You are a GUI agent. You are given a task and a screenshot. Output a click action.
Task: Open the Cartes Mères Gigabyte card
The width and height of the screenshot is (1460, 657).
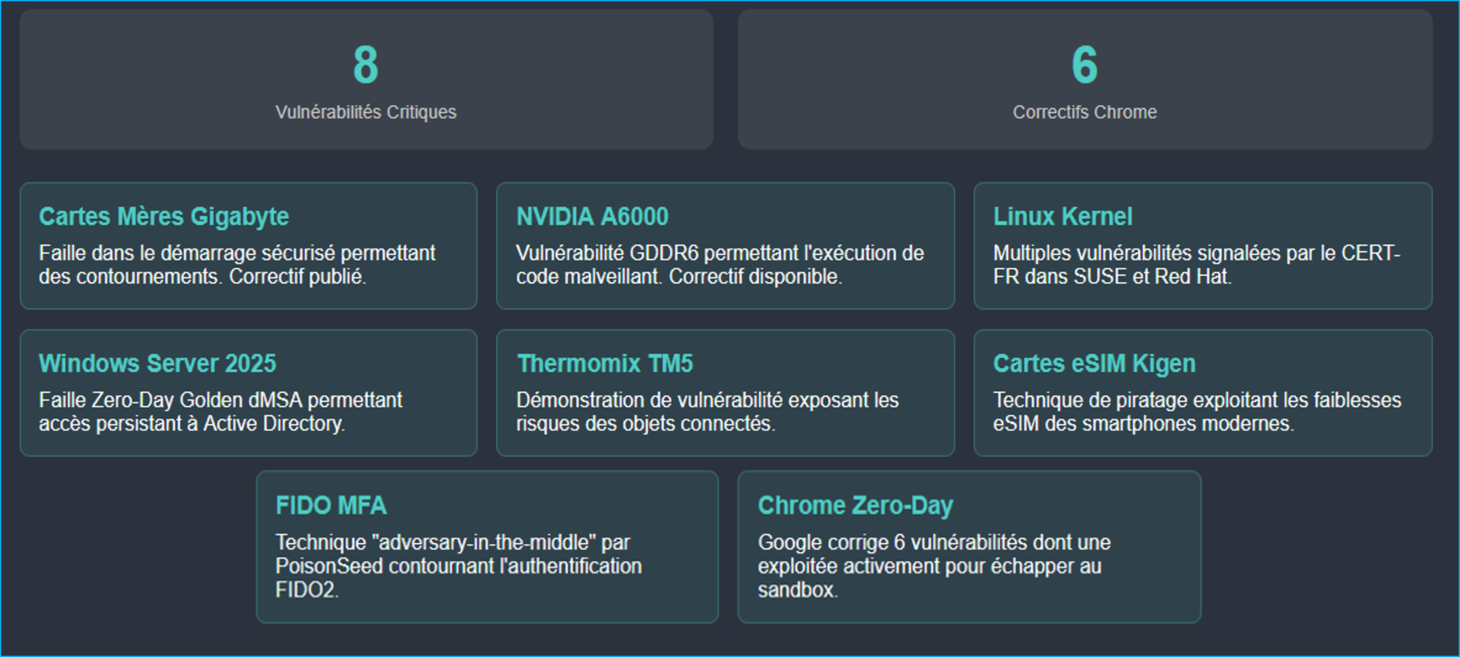248,246
